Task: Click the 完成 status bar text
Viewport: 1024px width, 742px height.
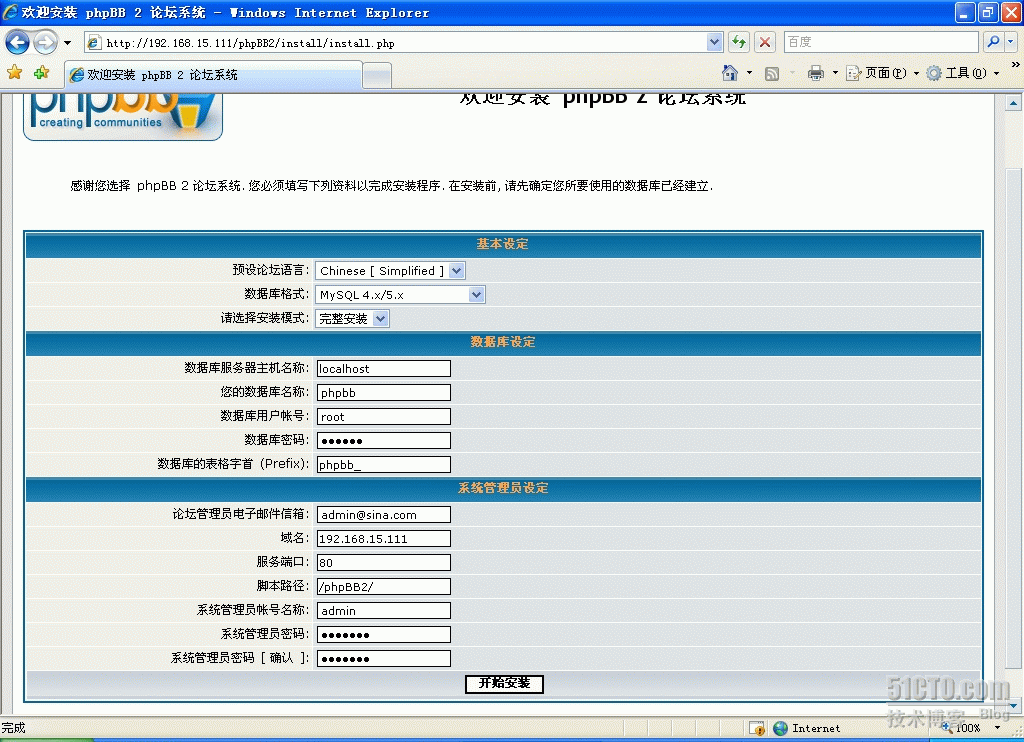Action: point(13,728)
